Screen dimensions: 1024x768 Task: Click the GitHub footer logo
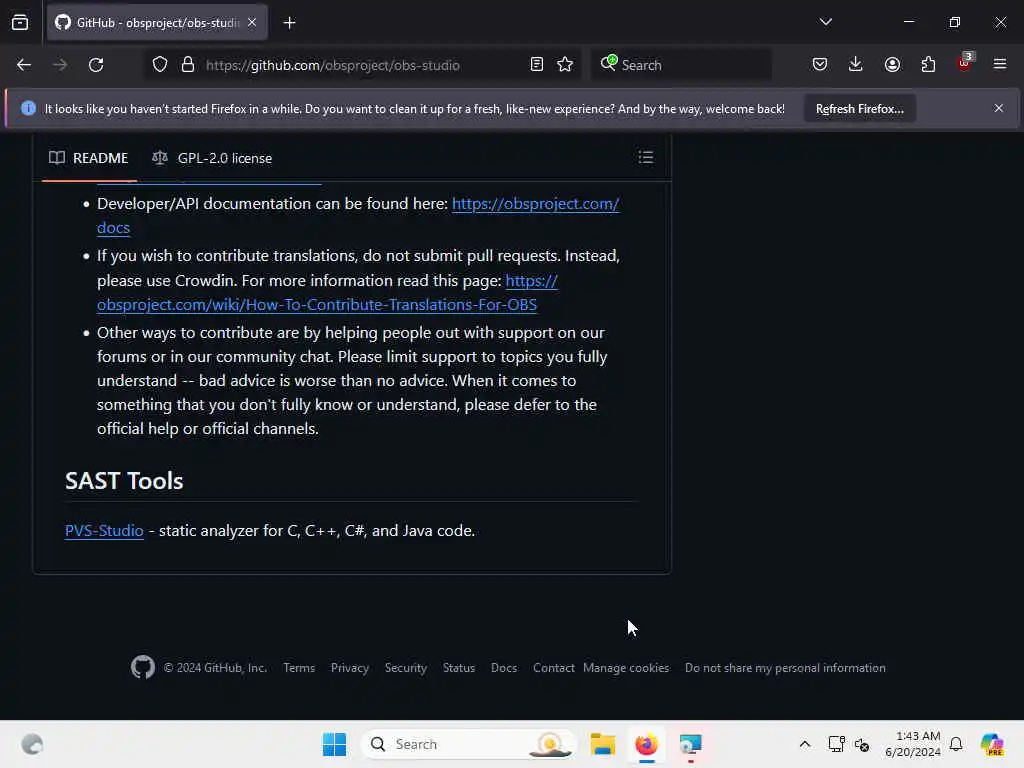coord(143,667)
